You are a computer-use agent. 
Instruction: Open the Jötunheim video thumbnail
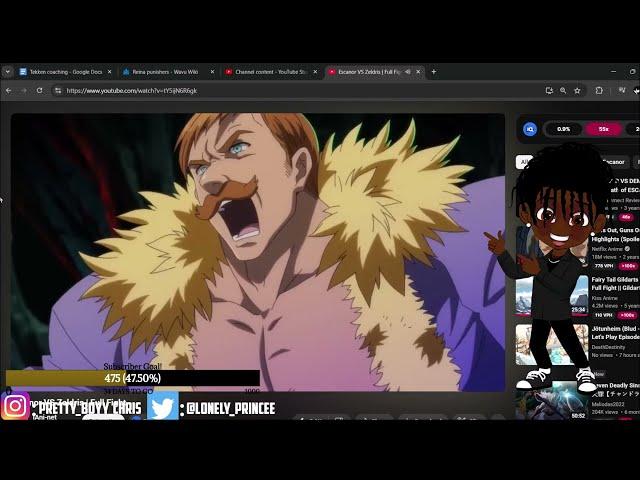point(552,345)
